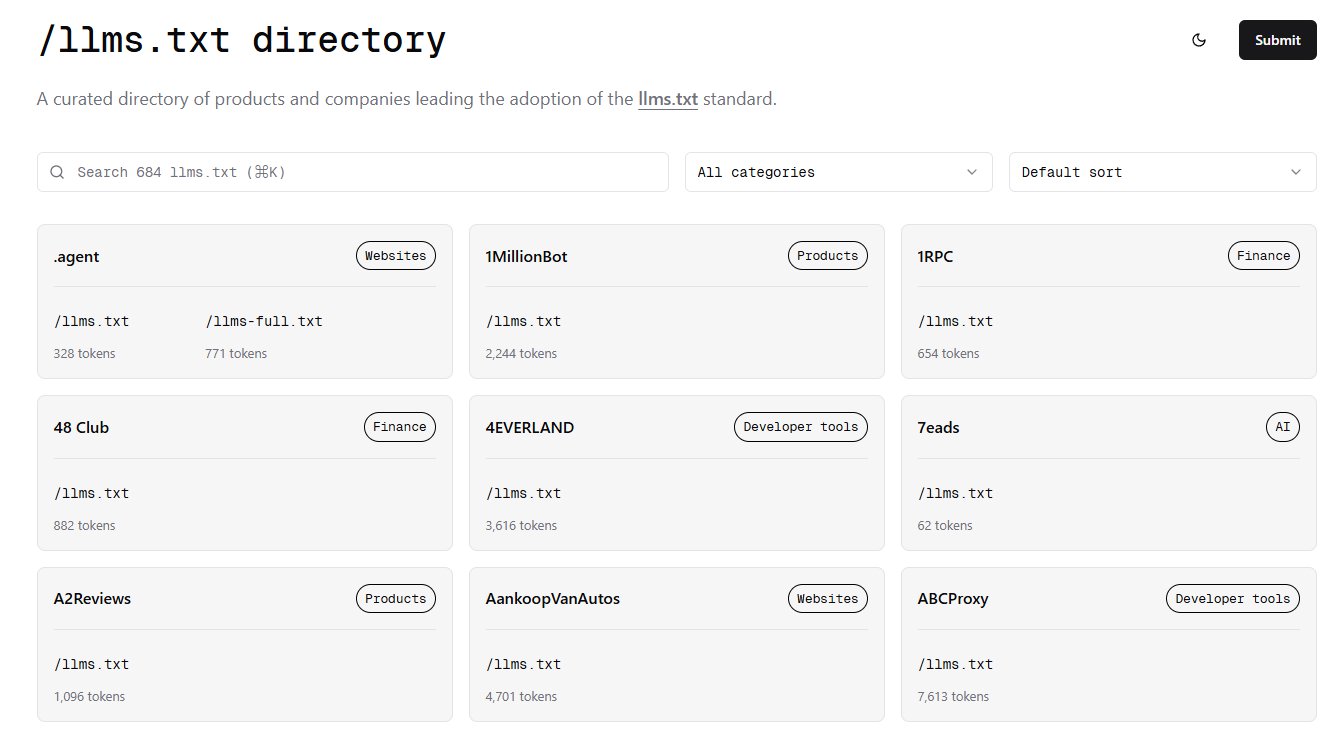Toggle dark mode with the moon icon
The width and height of the screenshot is (1335, 729).
point(1199,40)
